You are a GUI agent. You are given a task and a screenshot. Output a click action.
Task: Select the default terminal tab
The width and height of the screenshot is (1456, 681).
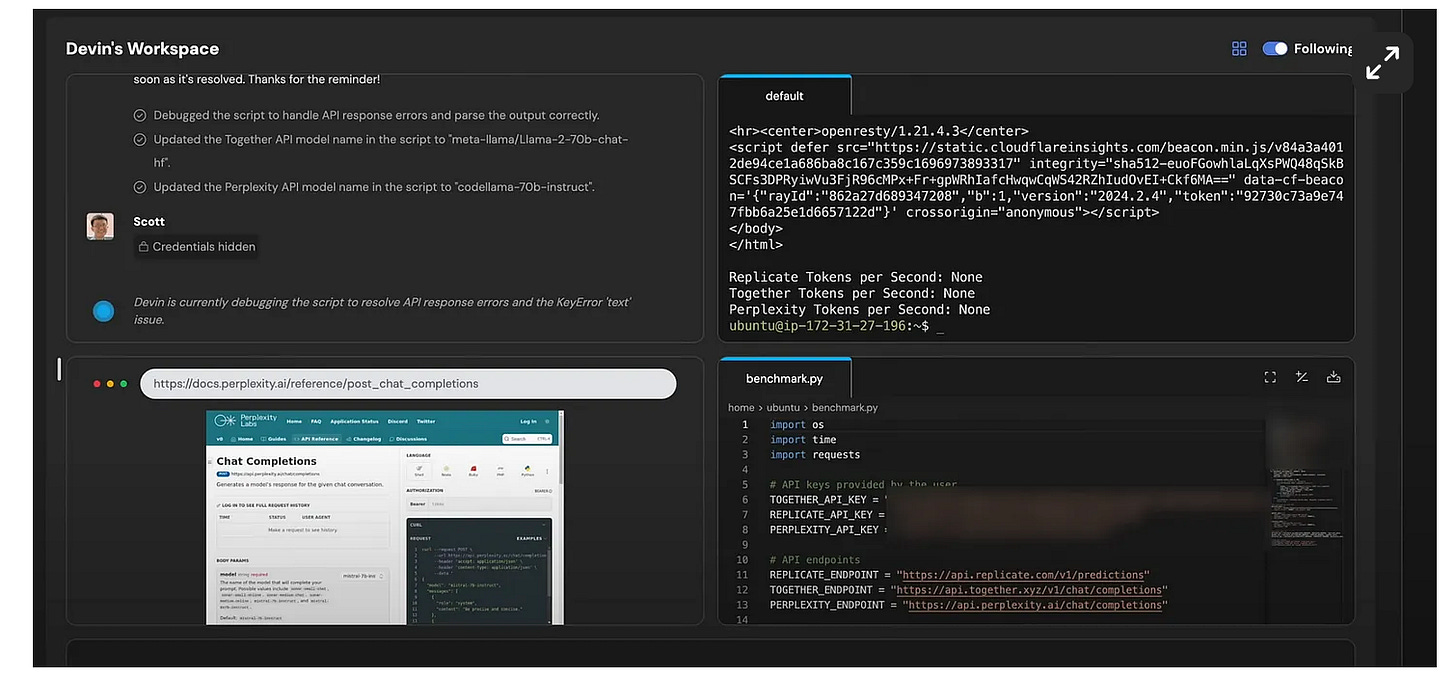[x=785, y=96]
